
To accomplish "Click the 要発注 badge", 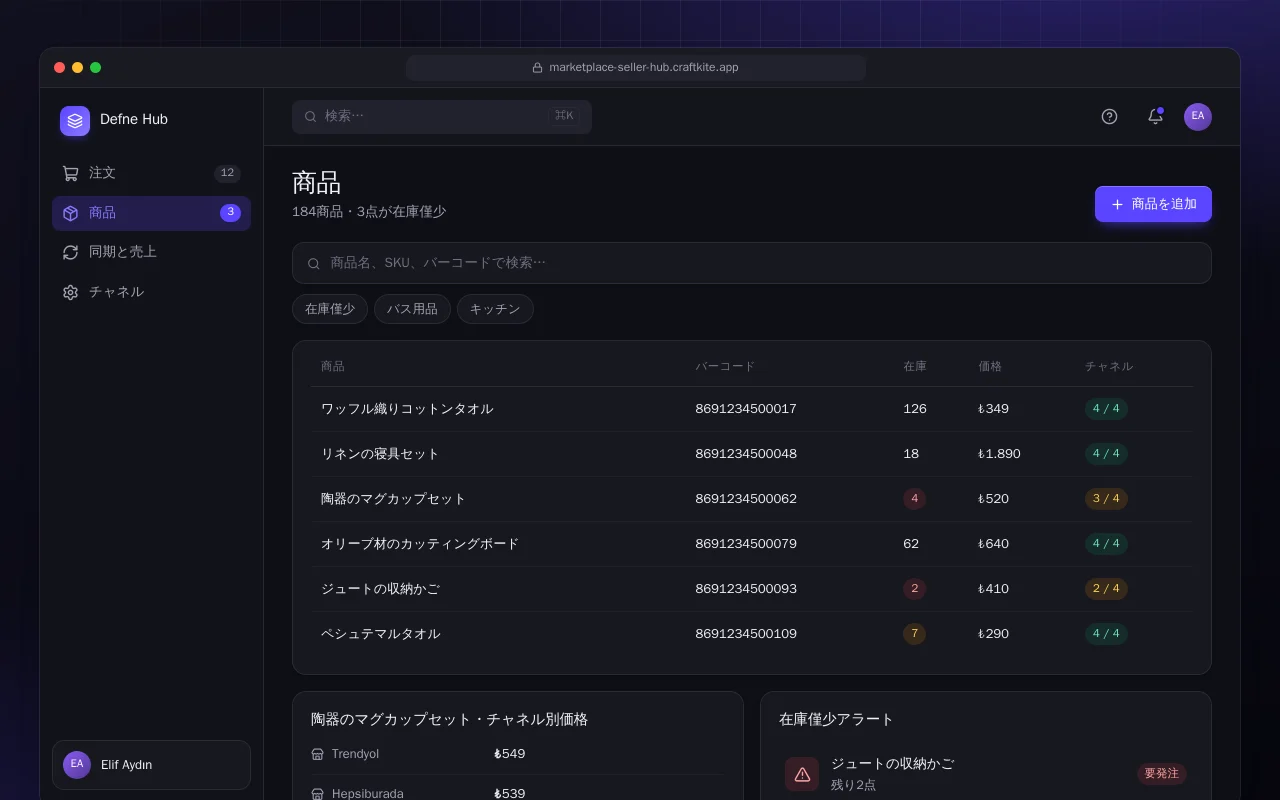I will click(x=1162, y=774).
